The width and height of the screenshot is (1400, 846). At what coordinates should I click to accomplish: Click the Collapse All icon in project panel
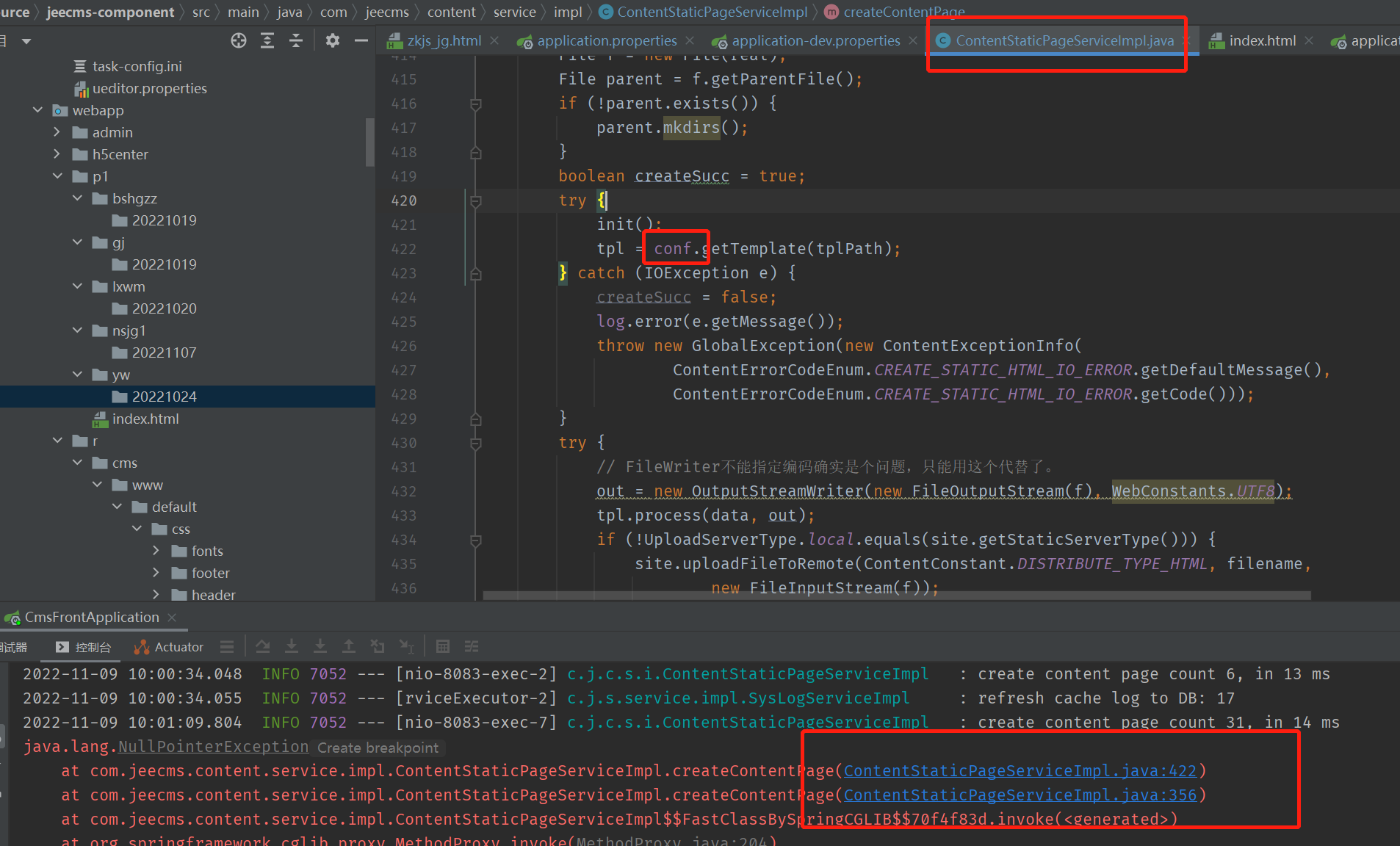(296, 40)
